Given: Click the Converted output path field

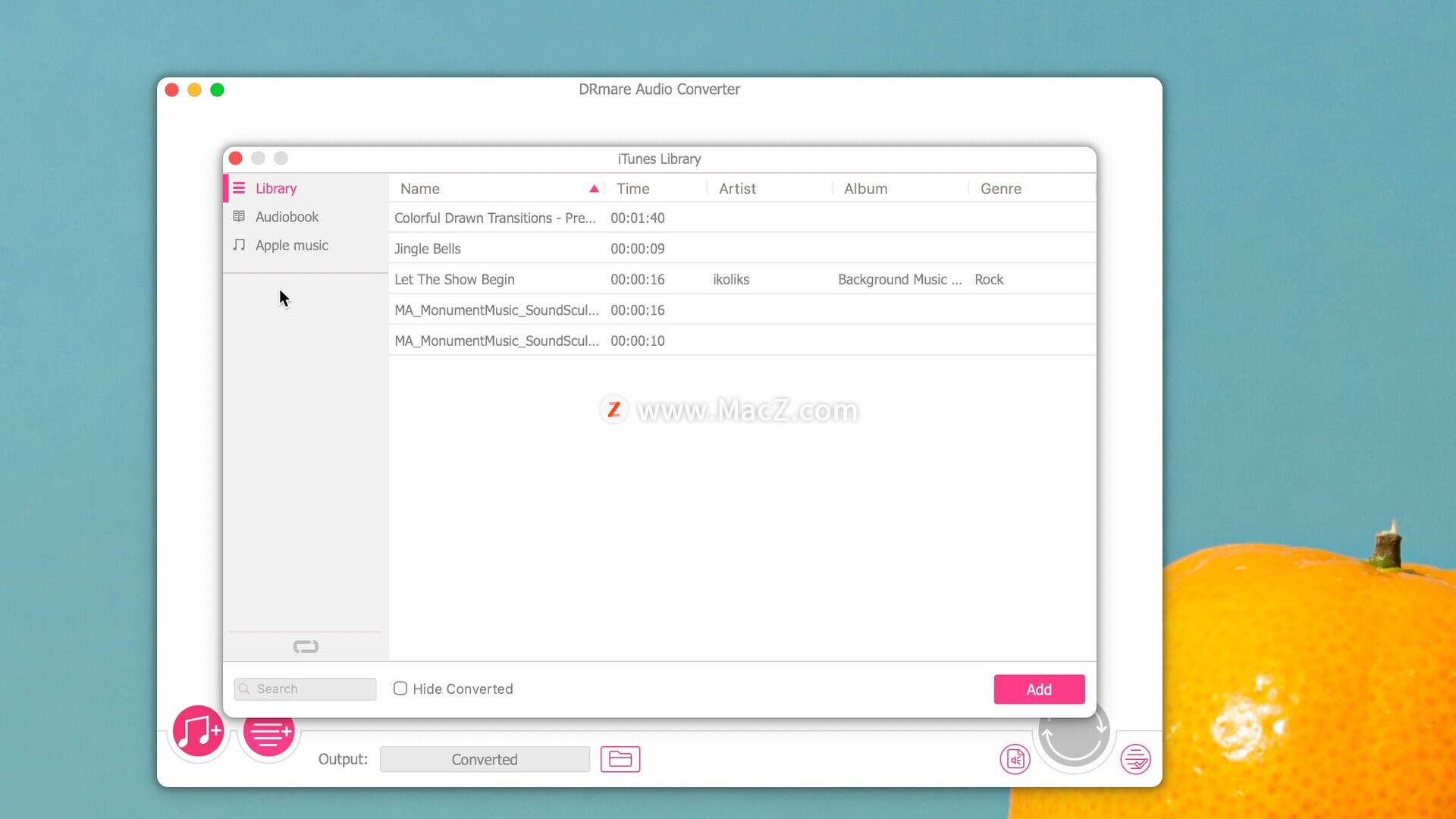Looking at the screenshot, I should click(x=485, y=759).
